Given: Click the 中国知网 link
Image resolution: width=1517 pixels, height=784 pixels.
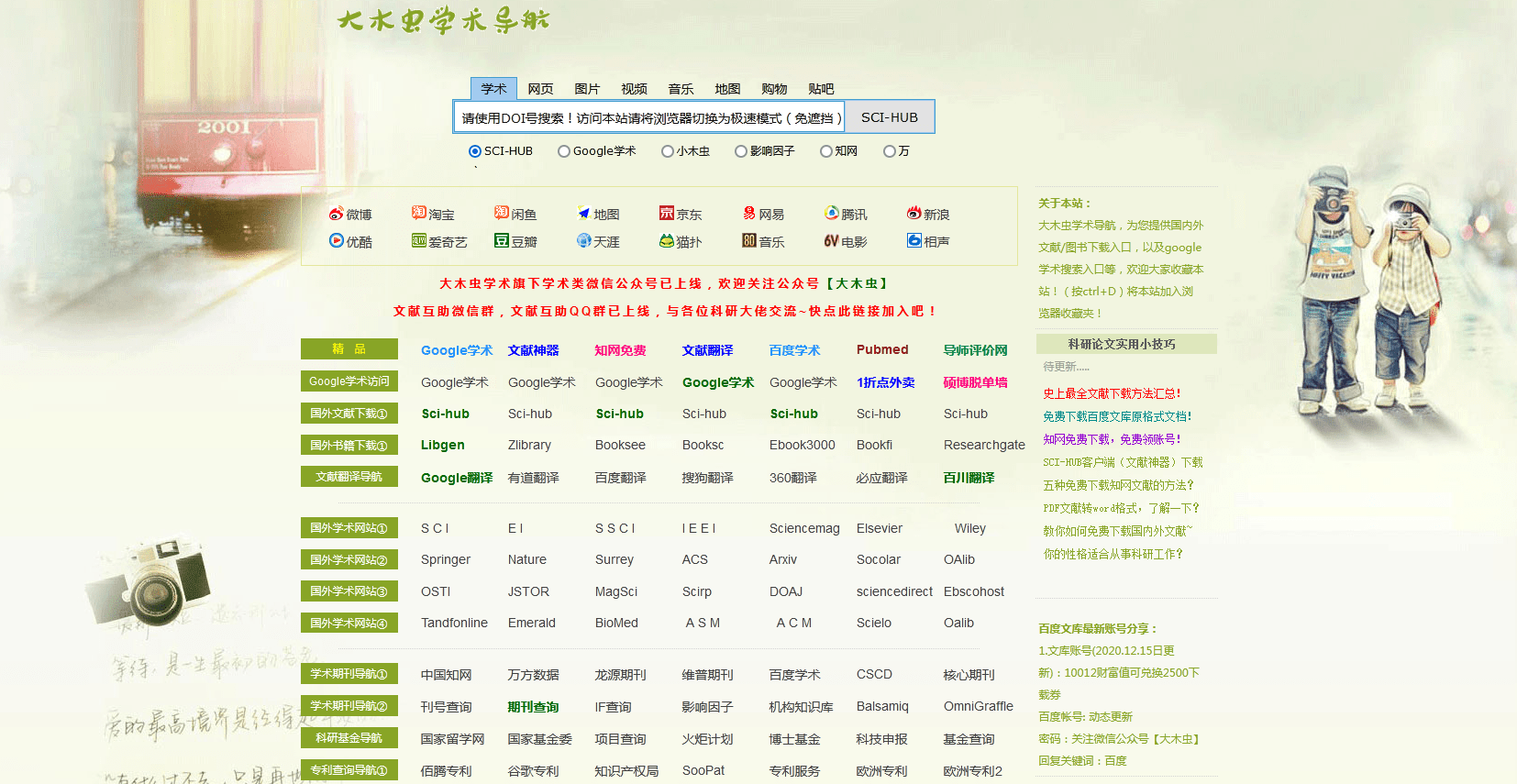Looking at the screenshot, I should pyautogui.click(x=447, y=675).
